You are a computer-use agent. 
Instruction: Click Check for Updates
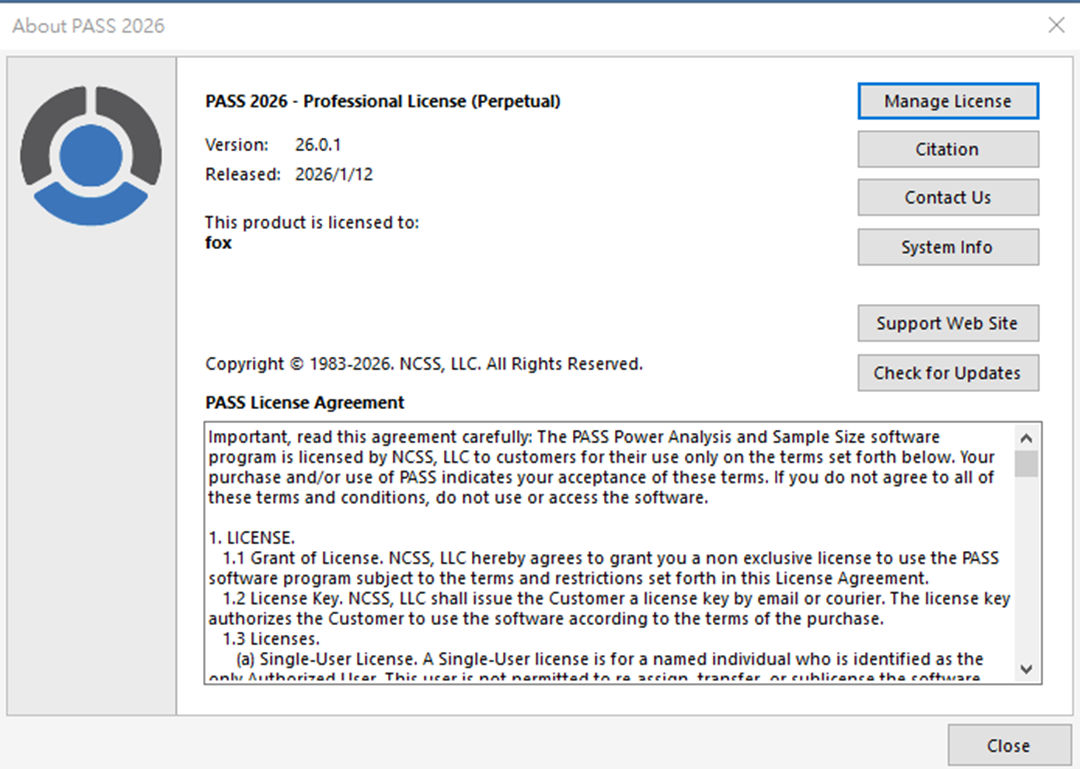tap(948, 373)
